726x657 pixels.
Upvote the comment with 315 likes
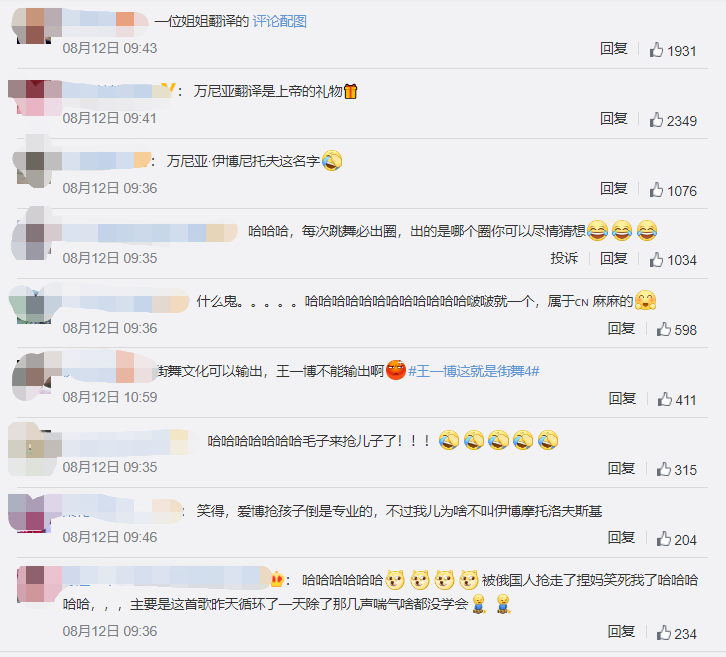tap(663, 469)
